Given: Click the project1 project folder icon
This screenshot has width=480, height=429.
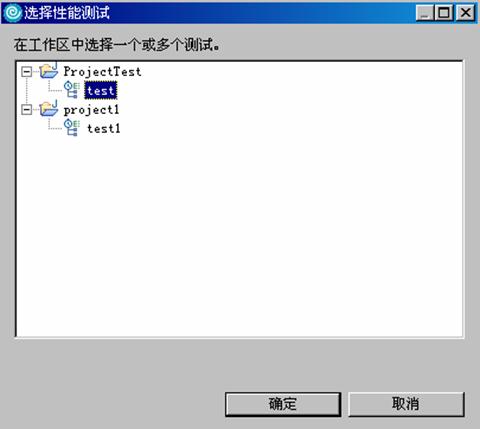Looking at the screenshot, I should click(49, 109).
